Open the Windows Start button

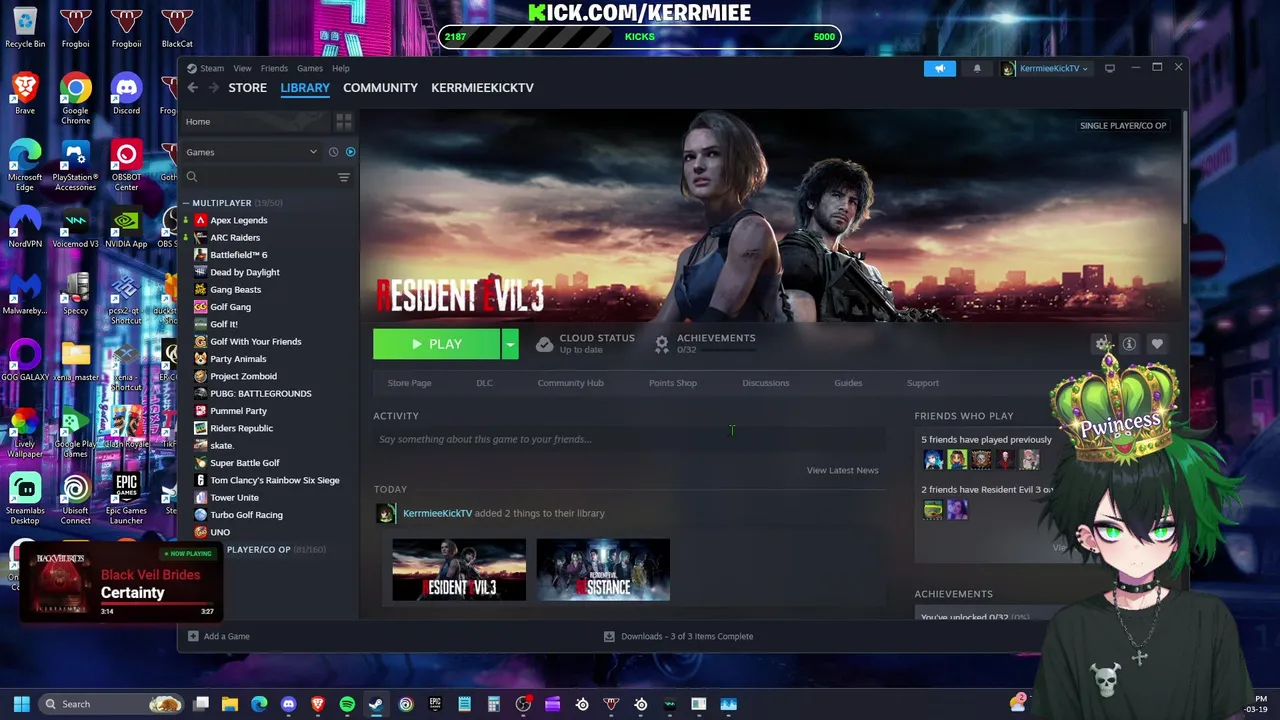coord(21,704)
